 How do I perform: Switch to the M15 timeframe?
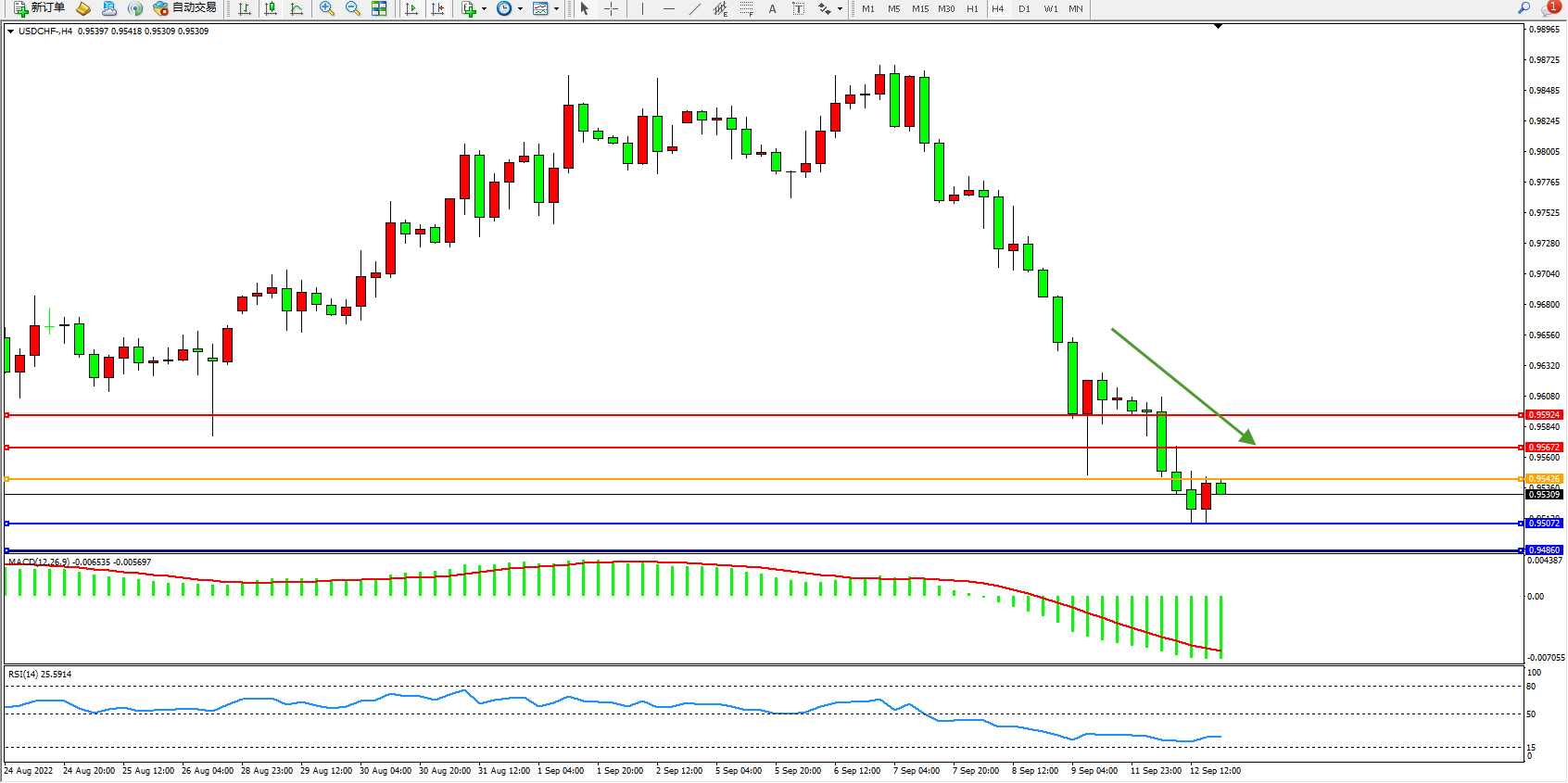pos(919,8)
